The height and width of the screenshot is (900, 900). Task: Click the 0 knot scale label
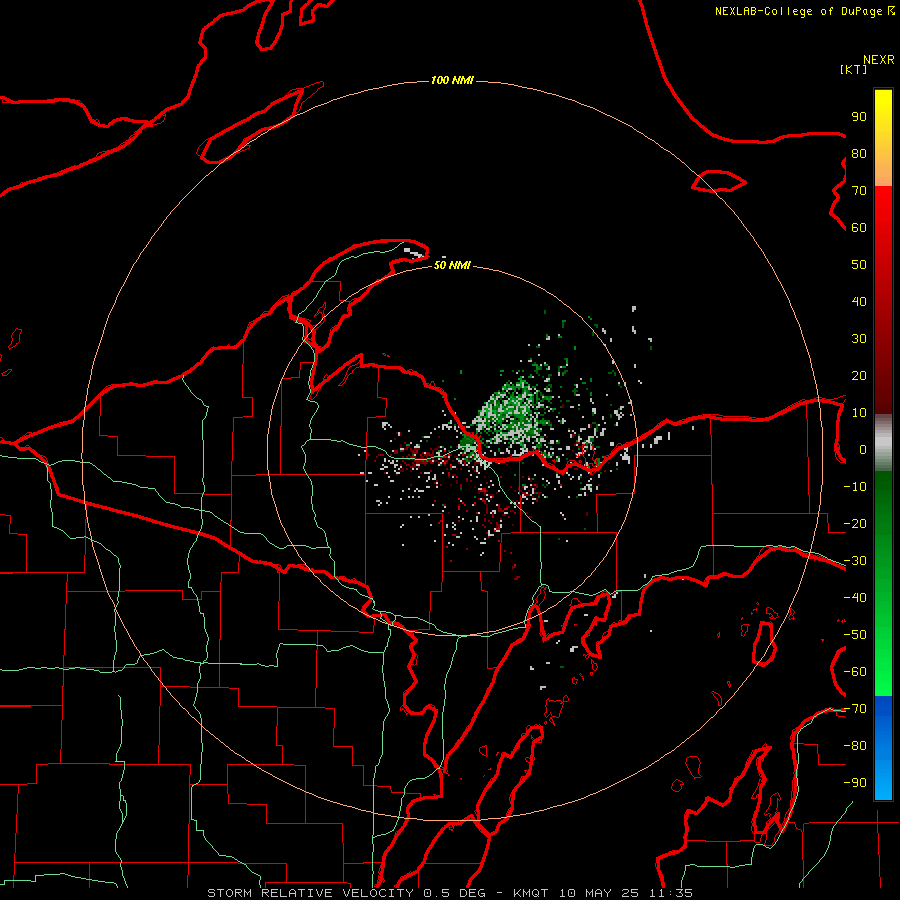pos(863,449)
